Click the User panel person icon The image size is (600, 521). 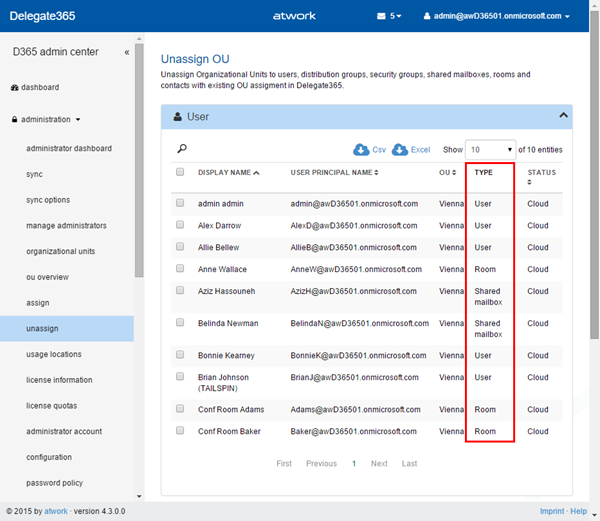point(177,117)
